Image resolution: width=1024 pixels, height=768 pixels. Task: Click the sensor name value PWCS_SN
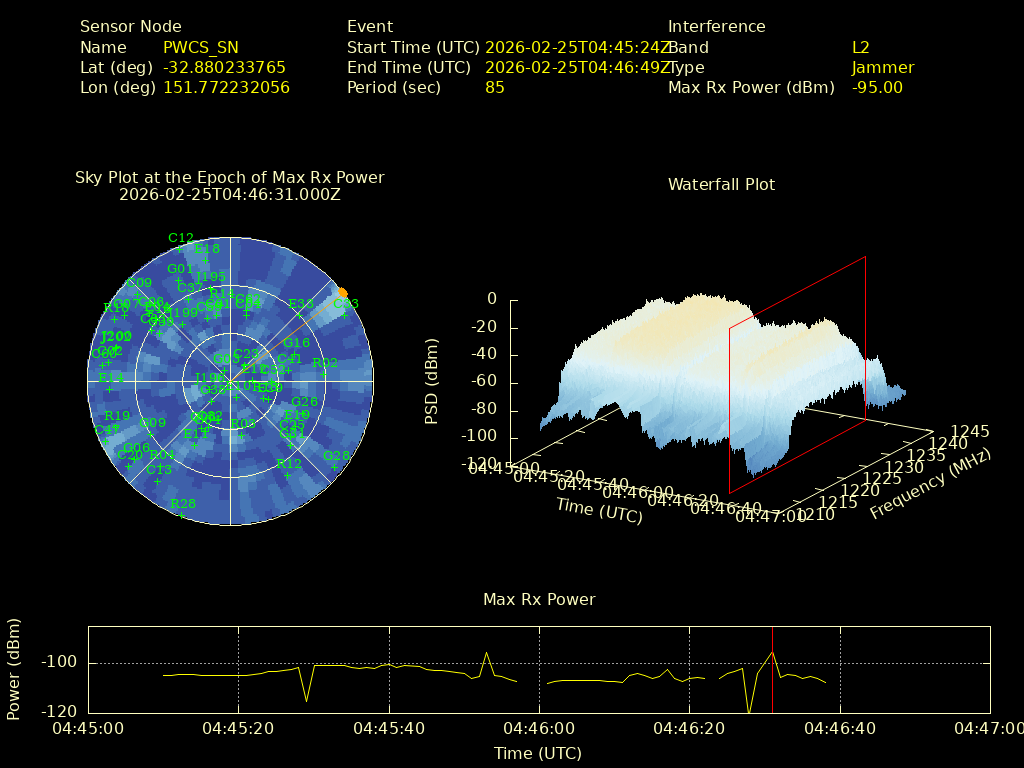click(x=201, y=47)
